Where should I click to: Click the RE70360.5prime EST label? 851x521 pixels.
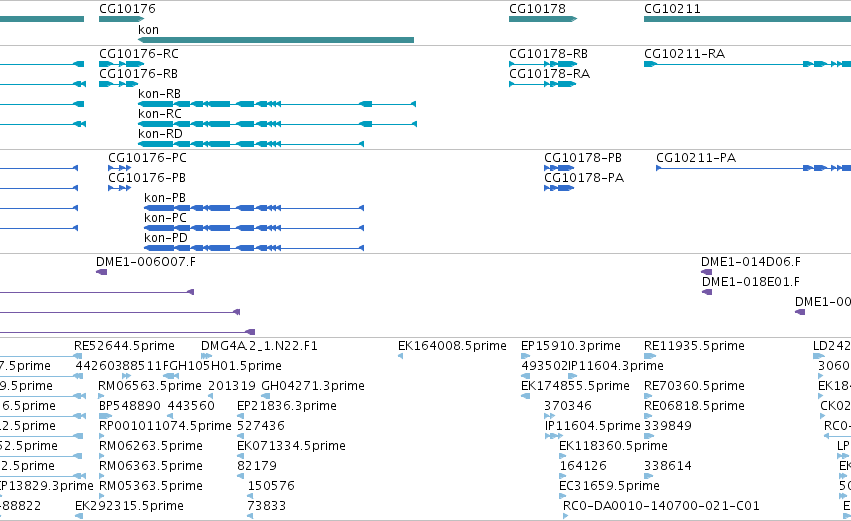click(x=694, y=386)
